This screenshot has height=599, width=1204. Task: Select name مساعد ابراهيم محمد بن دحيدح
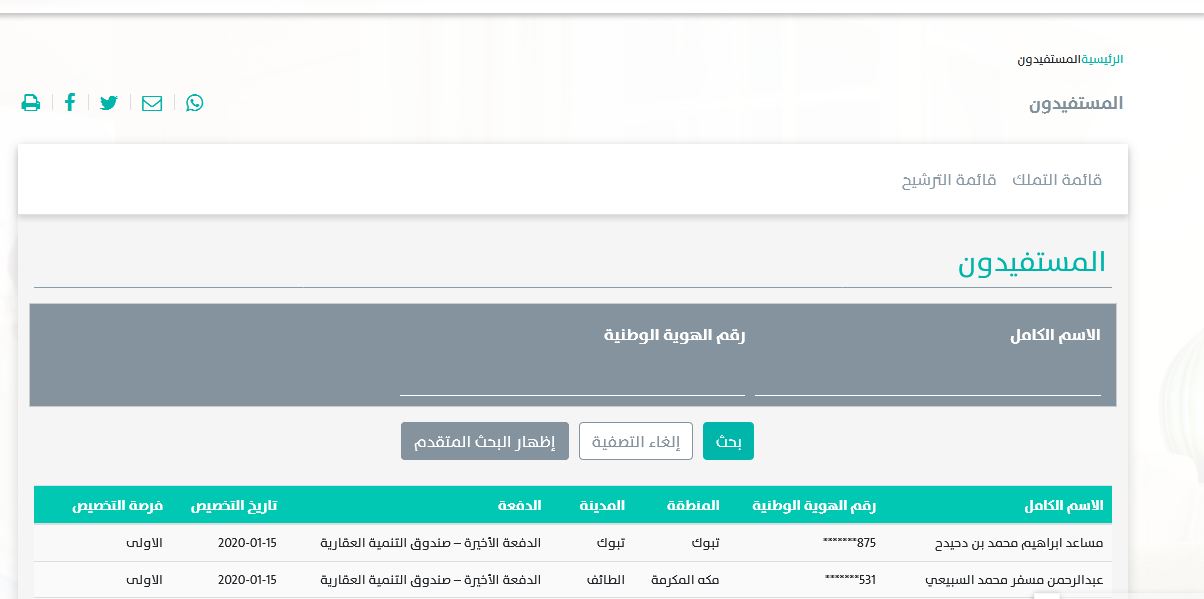pyautogui.click(x=1017, y=543)
